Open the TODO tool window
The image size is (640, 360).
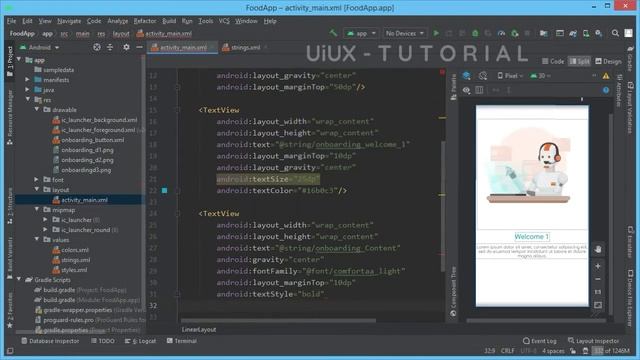pos(103,341)
